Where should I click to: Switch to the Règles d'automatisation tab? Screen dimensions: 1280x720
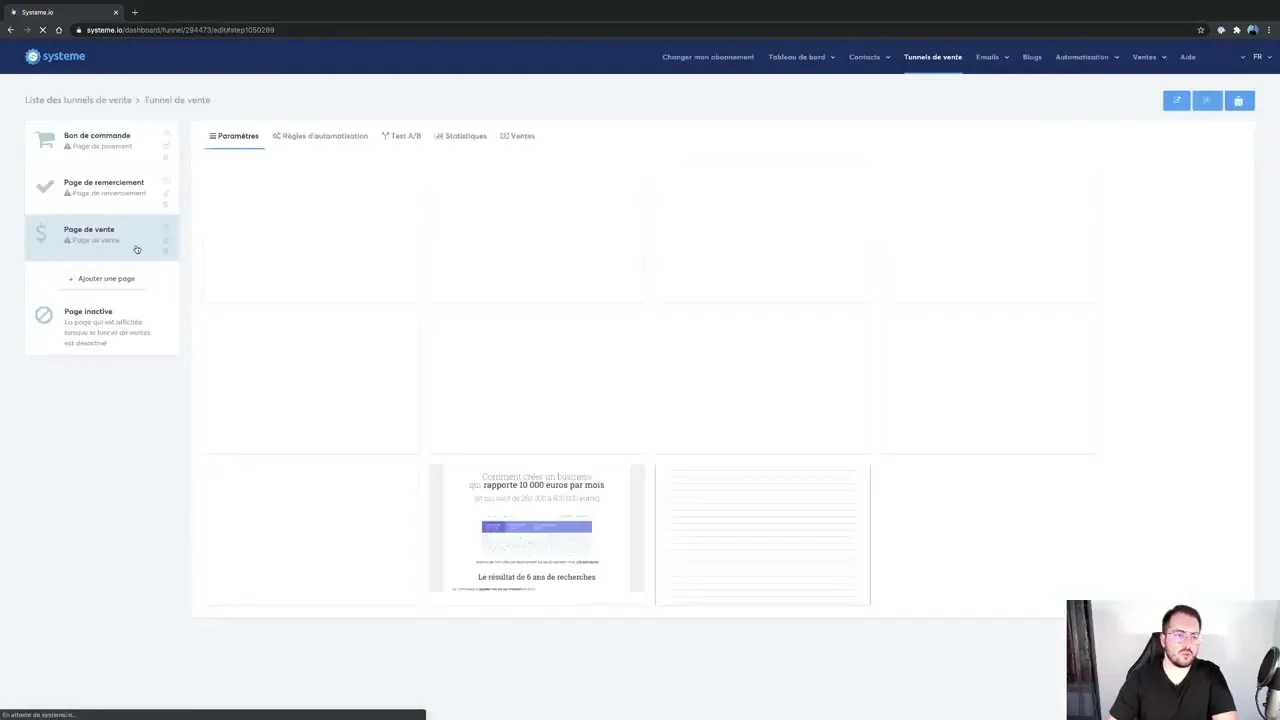pos(320,136)
